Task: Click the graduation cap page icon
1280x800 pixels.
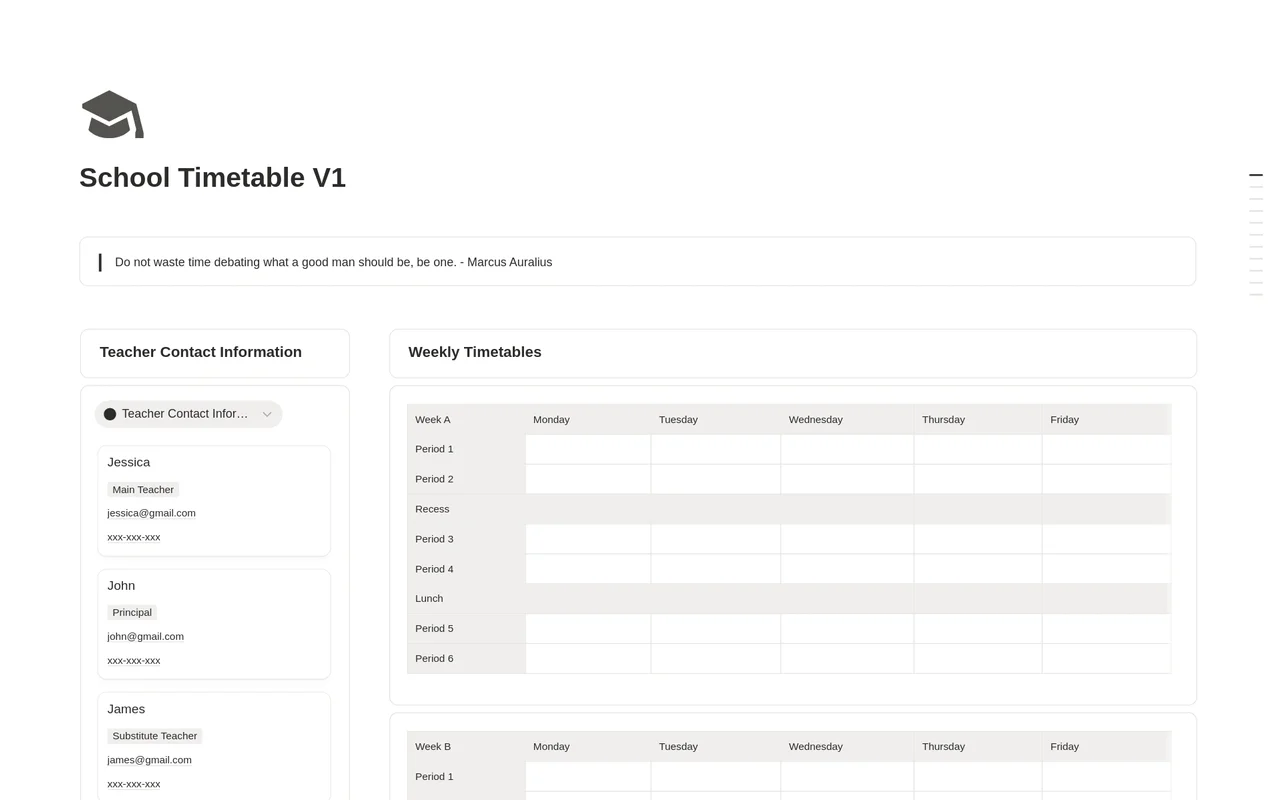Action: pos(112,114)
